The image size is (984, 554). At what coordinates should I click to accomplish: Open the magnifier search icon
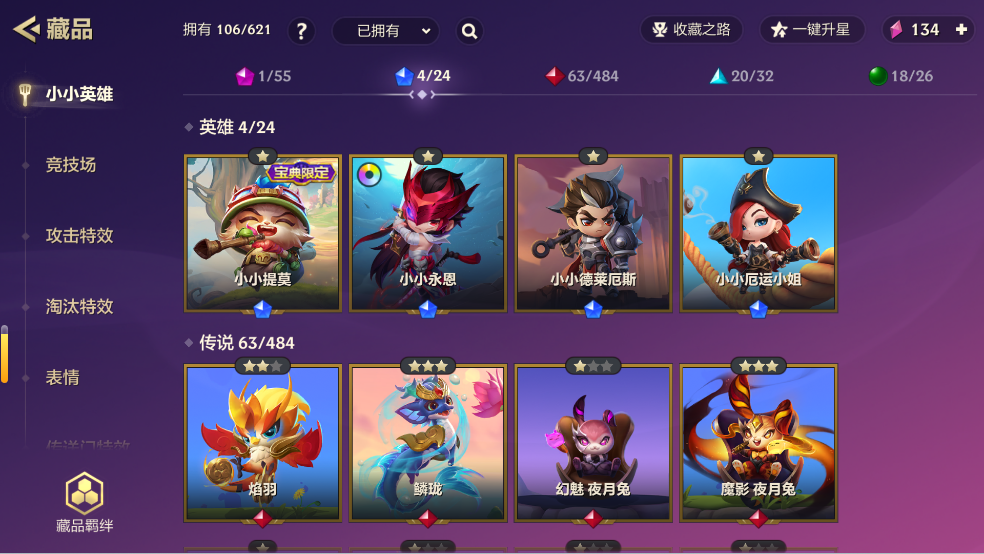(x=469, y=31)
